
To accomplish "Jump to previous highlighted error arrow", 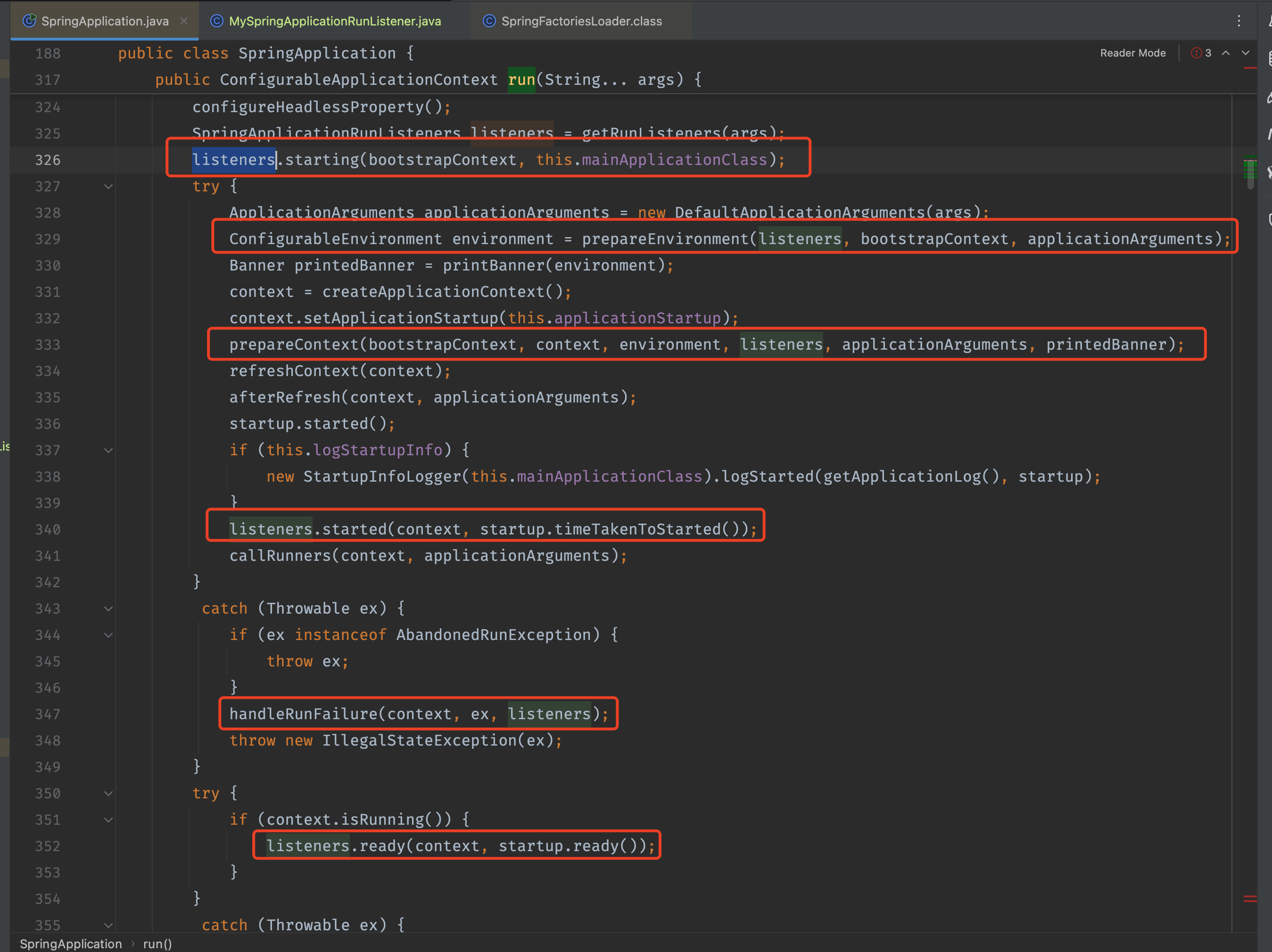I will (x=1225, y=53).
